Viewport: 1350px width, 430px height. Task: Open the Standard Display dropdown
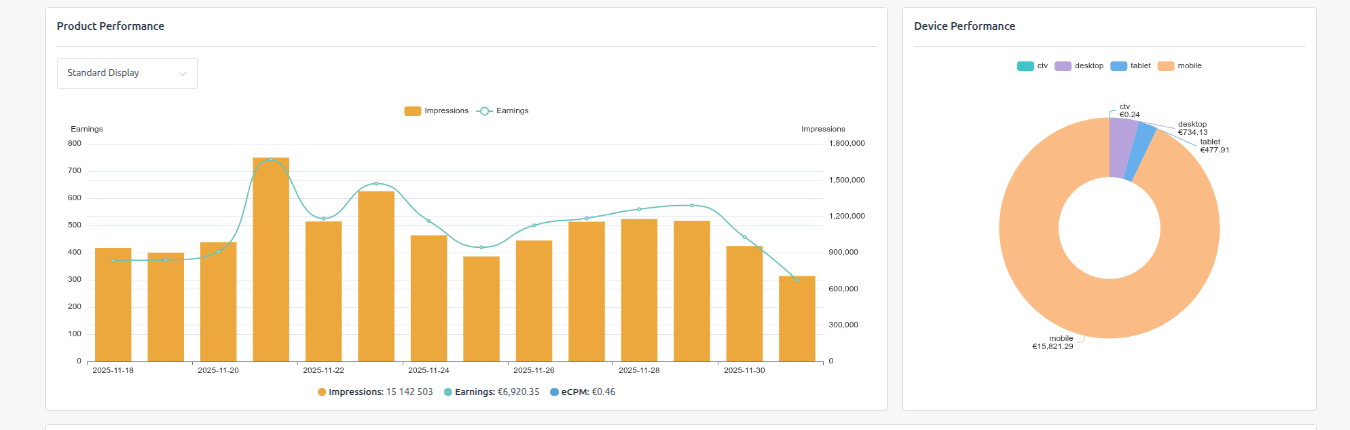point(127,73)
